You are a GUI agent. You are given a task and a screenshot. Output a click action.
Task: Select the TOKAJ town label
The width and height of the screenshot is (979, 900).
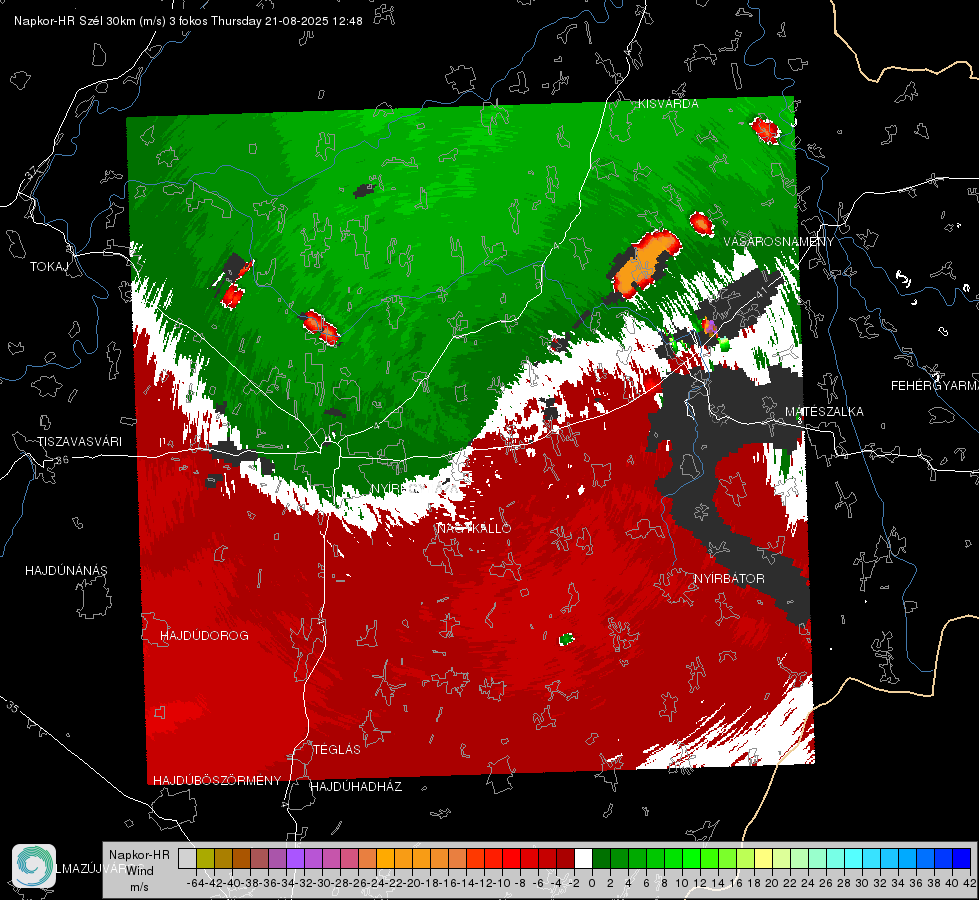click(49, 267)
